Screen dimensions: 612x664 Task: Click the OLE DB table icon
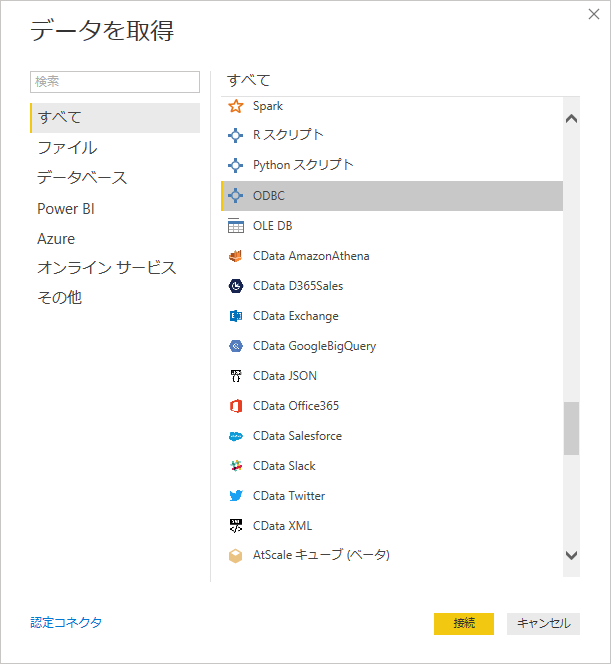point(236,226)
